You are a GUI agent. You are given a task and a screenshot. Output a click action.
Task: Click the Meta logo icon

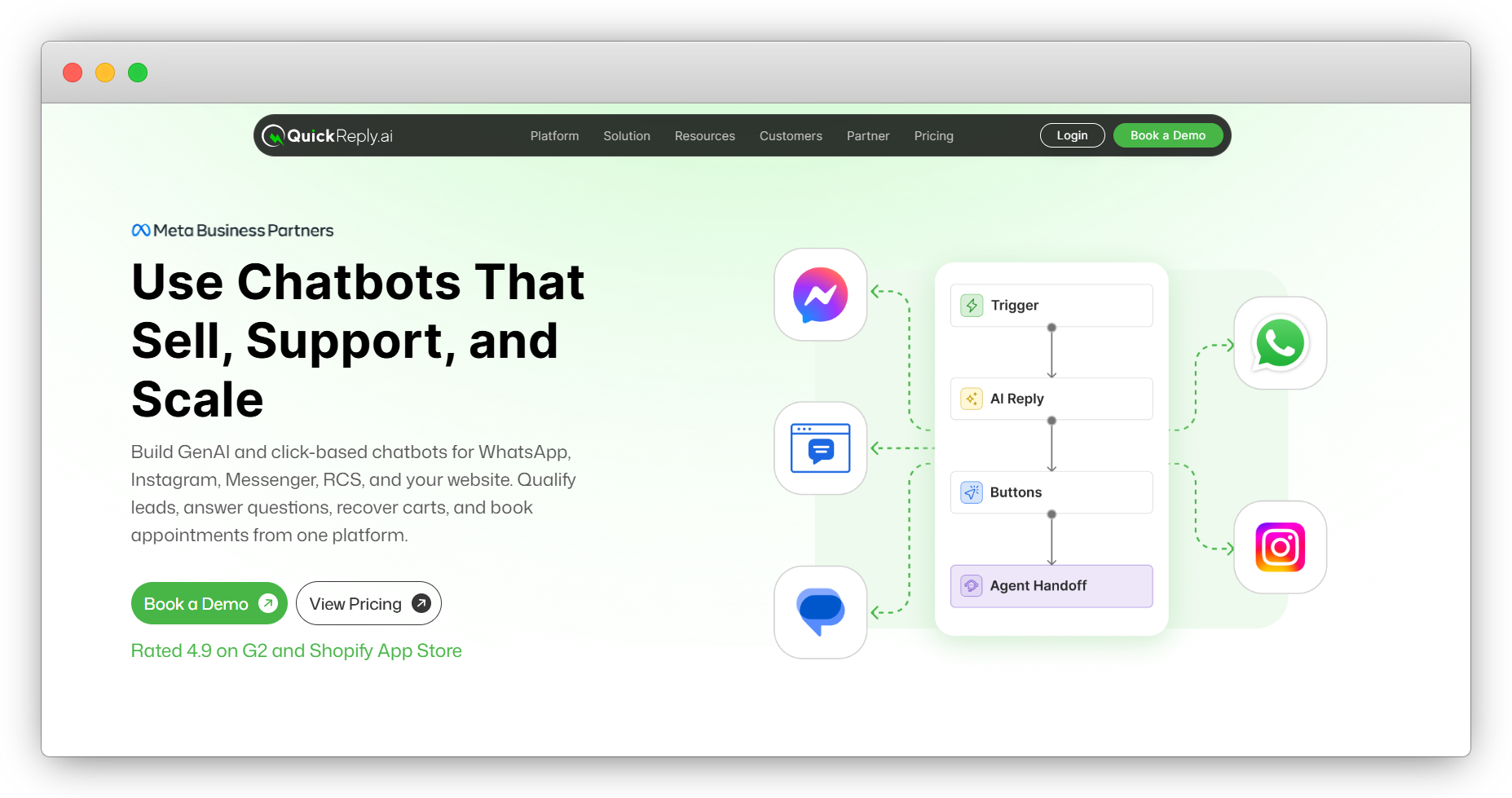[141, 231]
